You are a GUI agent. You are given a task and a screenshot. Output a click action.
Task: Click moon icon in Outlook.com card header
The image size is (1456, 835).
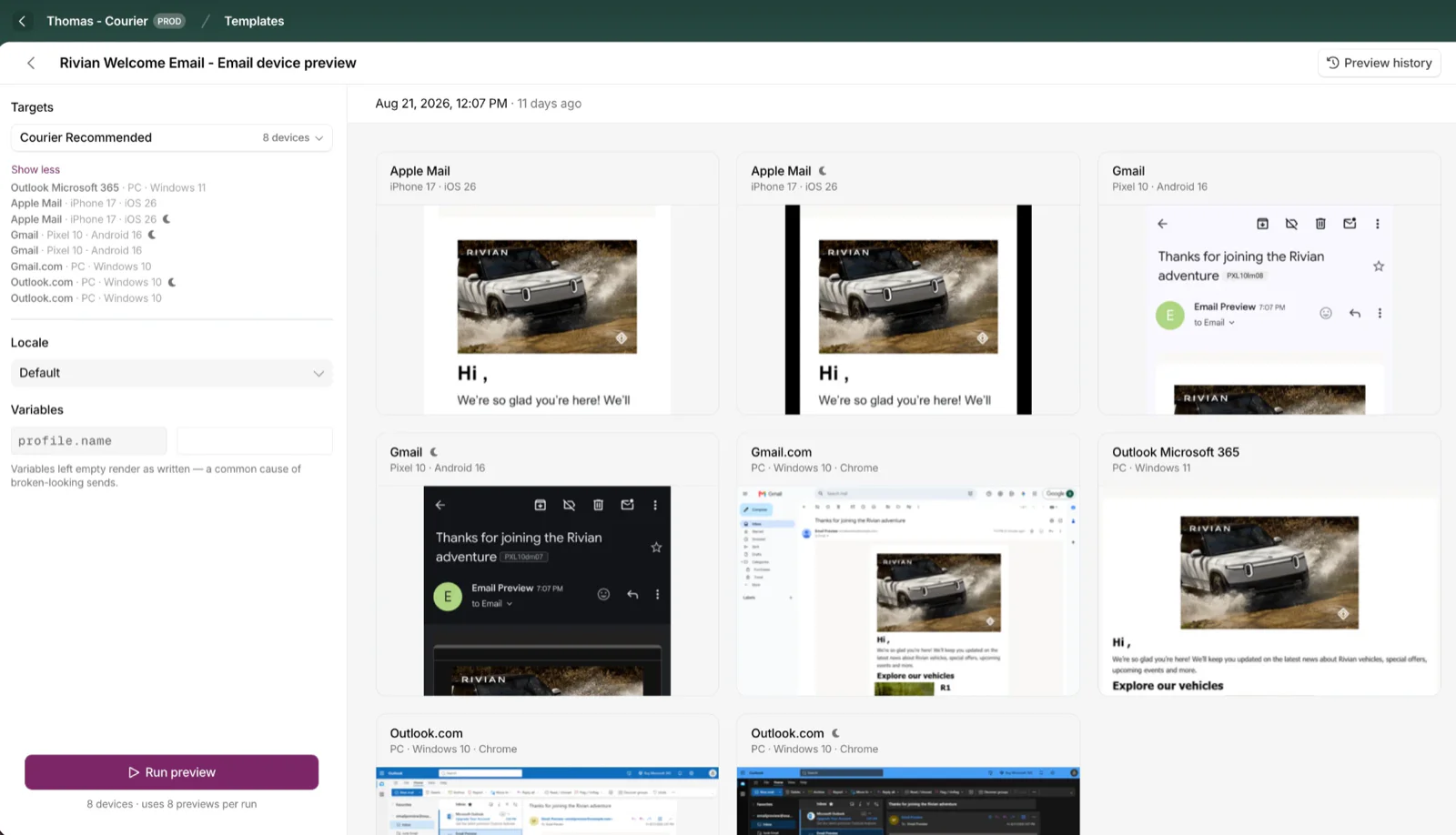835,733
